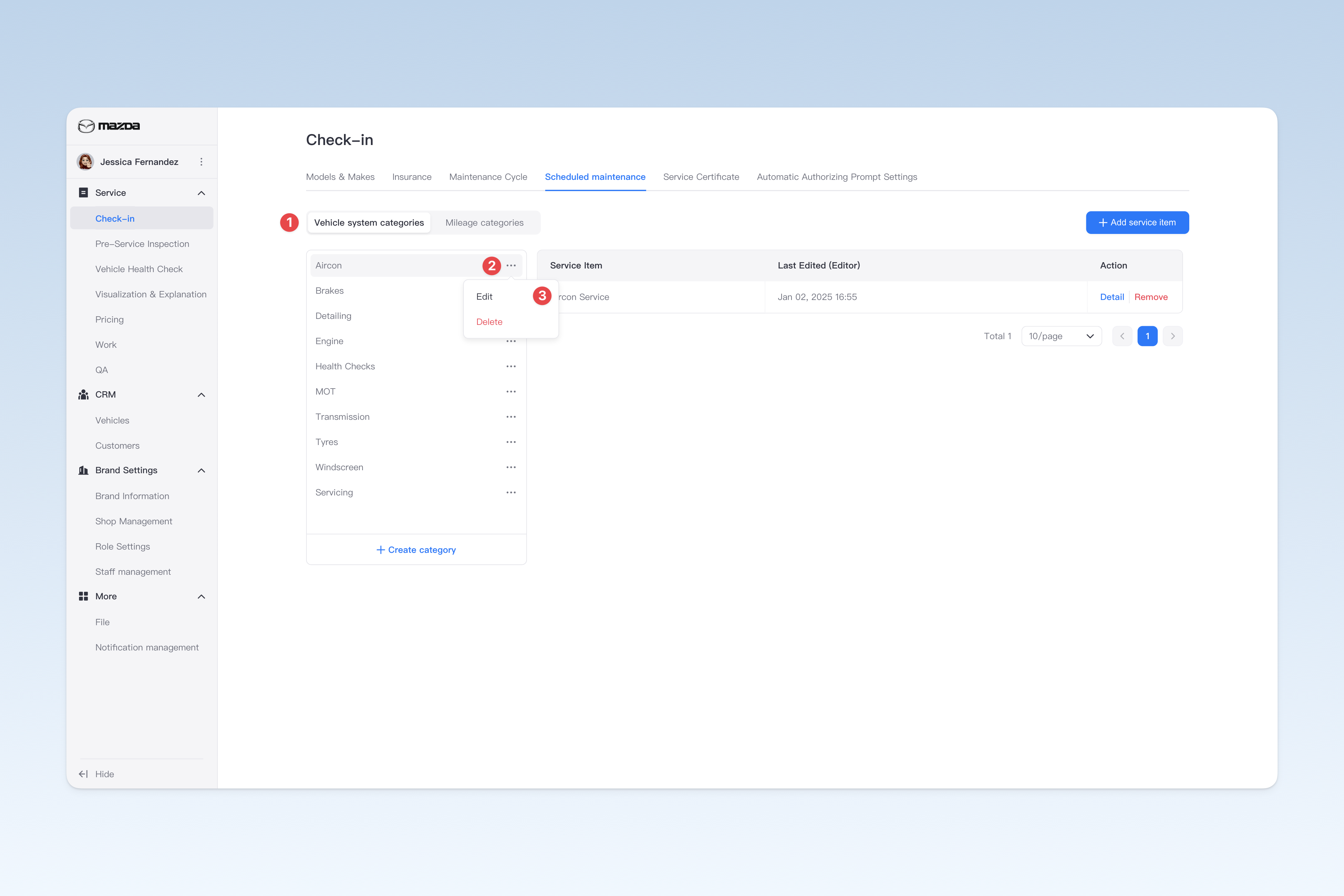Image resolution: width=1344 pixels, height=896 pixels.
Task: Hide the sidebar
Action: tap(96, 774)
